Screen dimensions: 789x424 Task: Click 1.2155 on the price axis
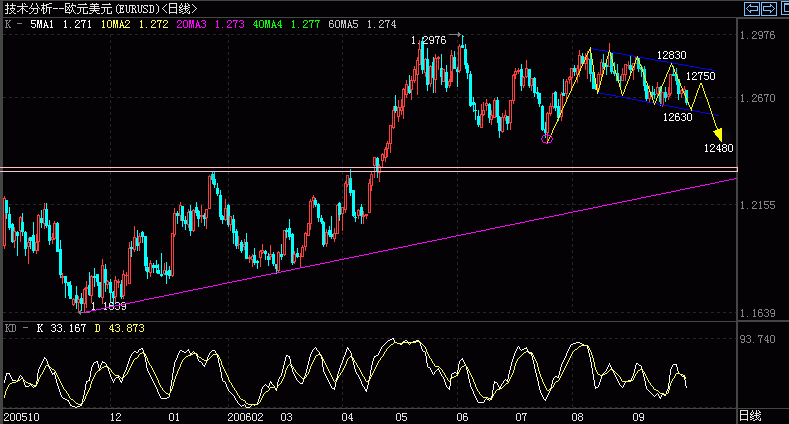click(757, 205)
